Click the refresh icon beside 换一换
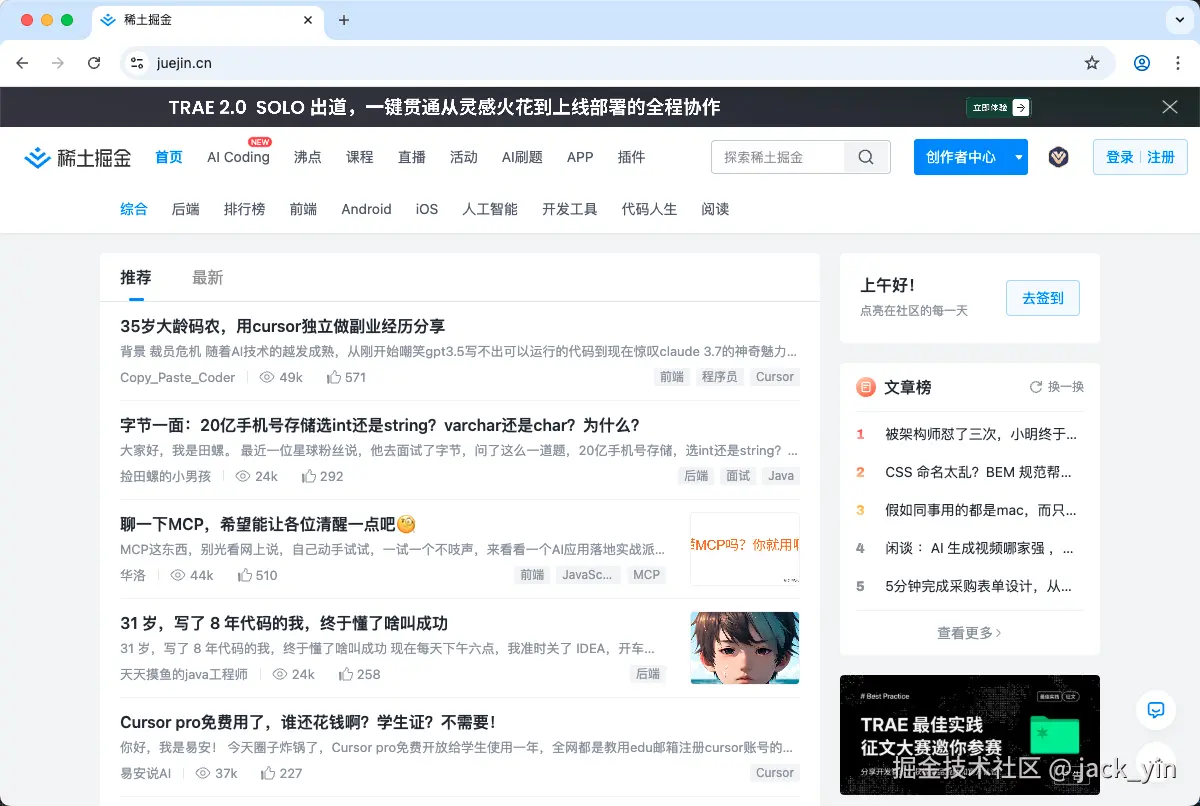Screen dimensions: 1200x806 pyautogui.click(x=1036, y=387)
